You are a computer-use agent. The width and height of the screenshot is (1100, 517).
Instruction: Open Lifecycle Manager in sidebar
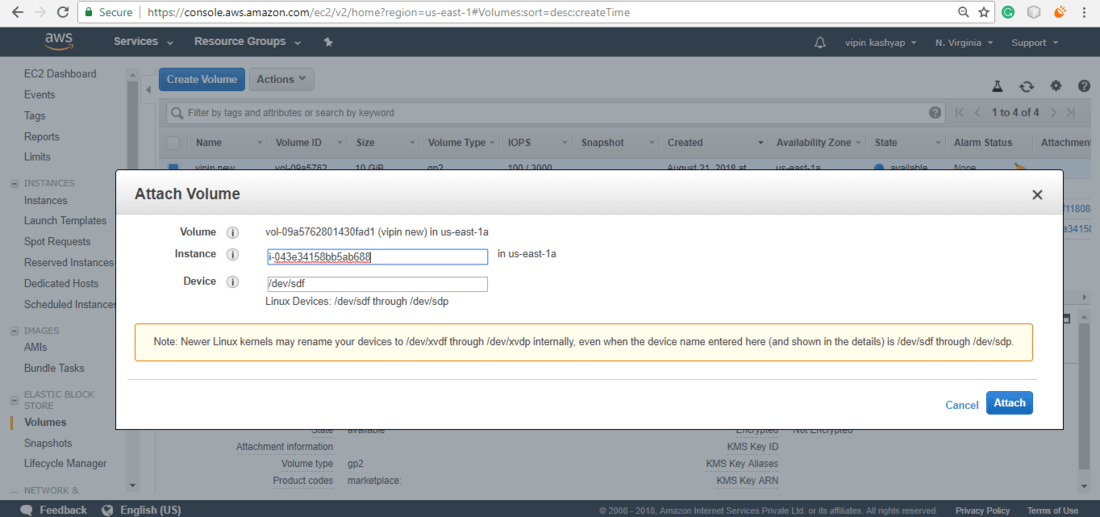[65, 464]
